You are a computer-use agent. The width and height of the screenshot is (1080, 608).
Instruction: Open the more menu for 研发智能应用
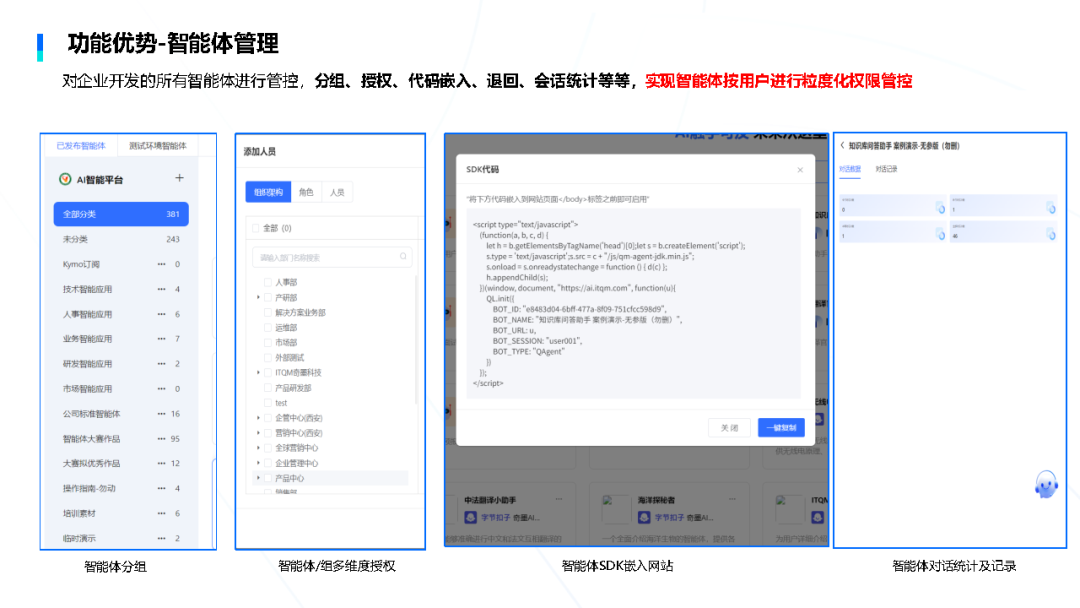click(161, 364)
